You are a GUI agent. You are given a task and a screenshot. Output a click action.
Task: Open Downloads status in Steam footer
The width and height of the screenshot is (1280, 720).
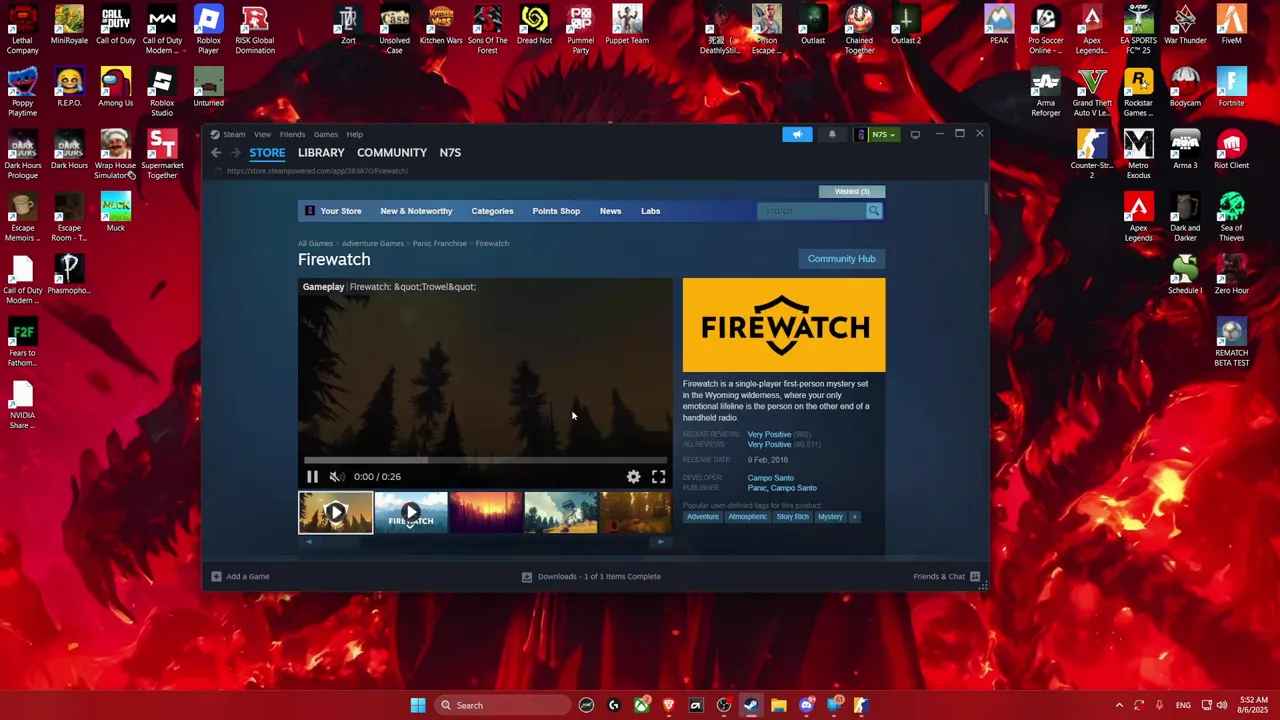[591, 577]
